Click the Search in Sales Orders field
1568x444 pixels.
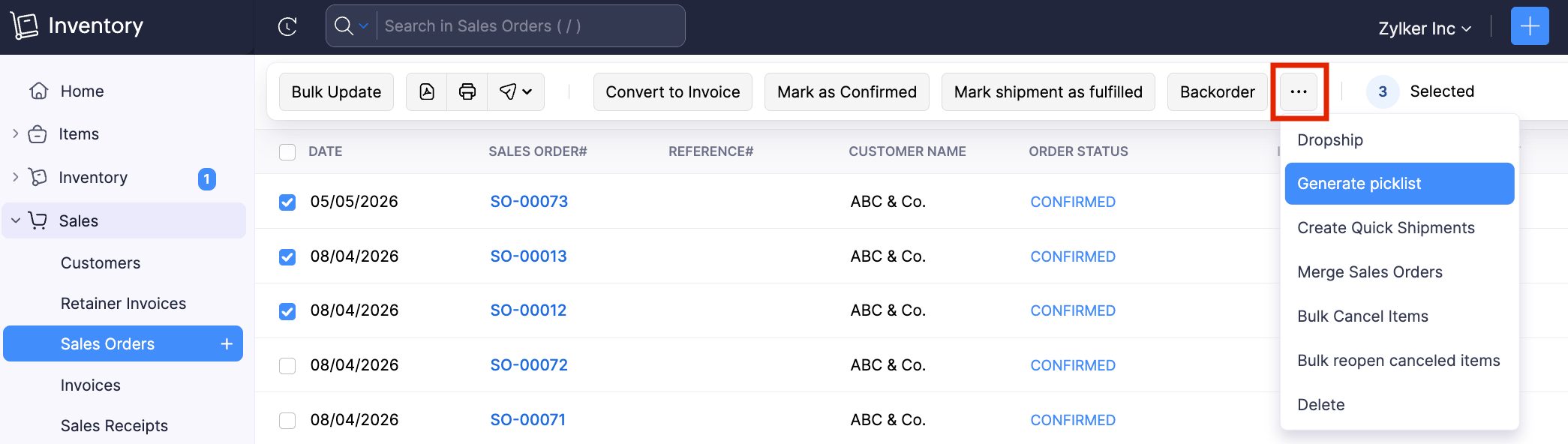click(x=529, y=26)
